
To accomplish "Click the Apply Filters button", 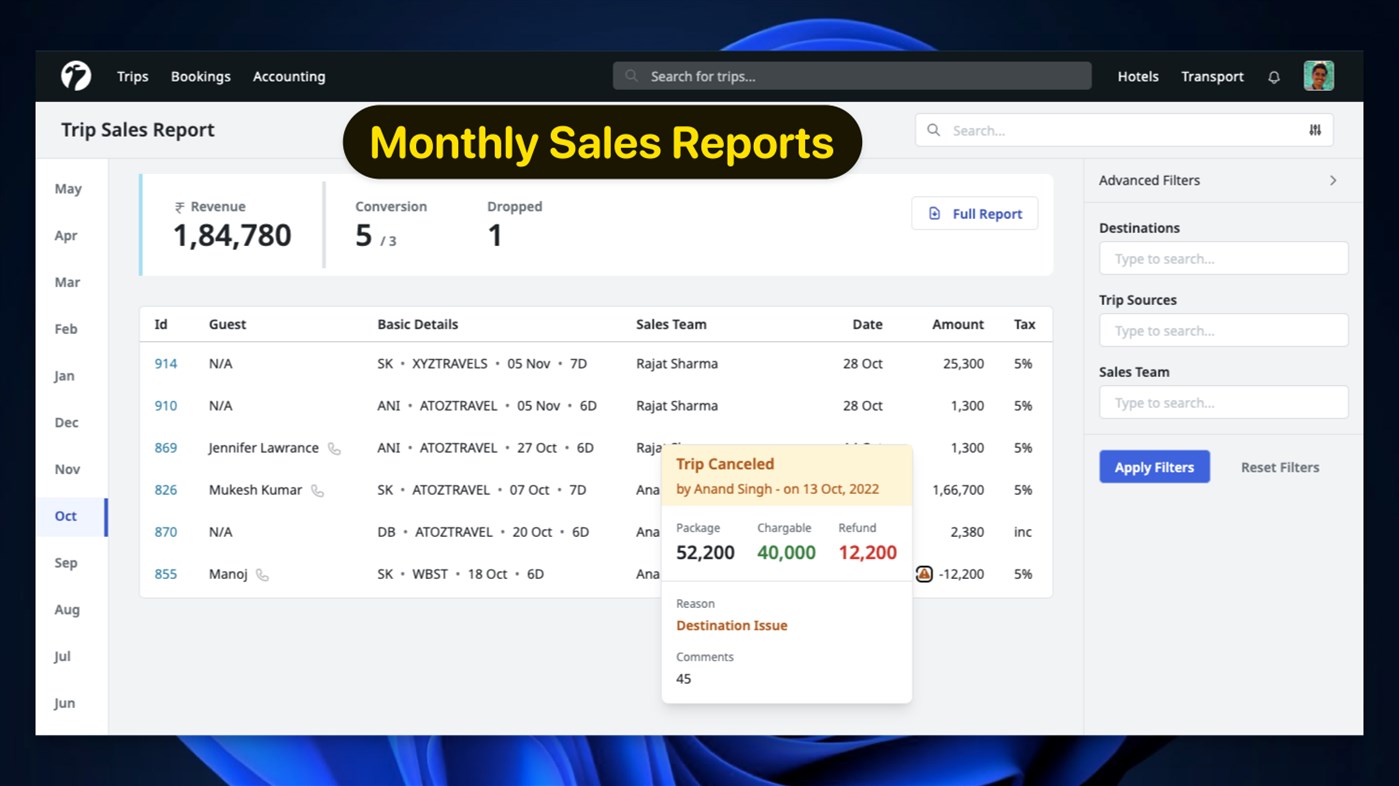I will 1154,466.
